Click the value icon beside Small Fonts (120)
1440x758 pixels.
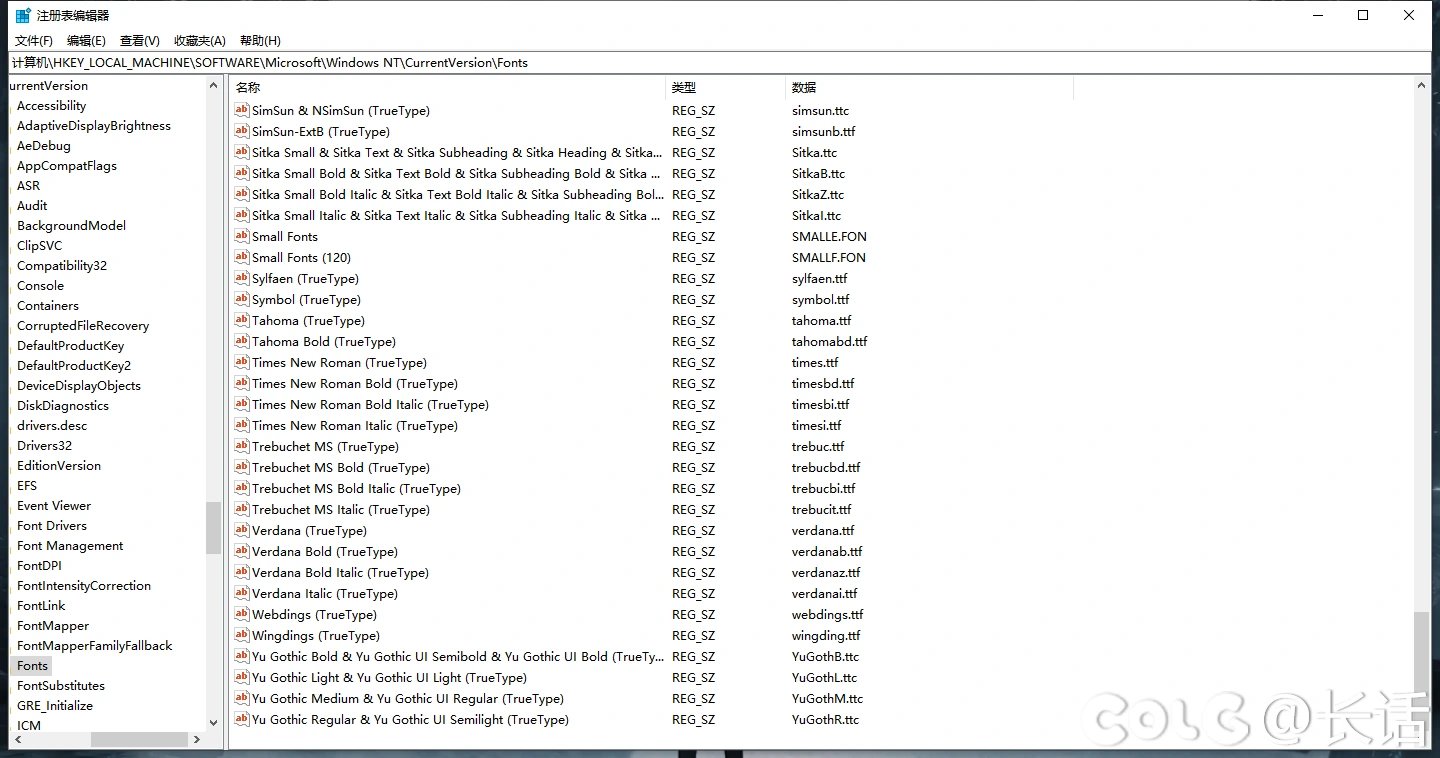pos(241,257)
